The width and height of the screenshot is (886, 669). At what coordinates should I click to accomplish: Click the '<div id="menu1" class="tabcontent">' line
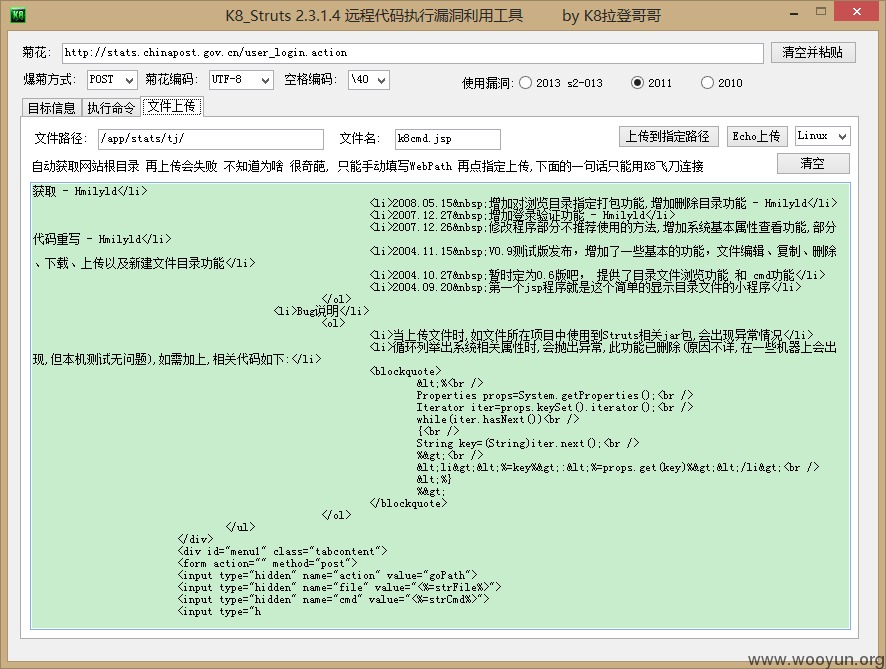[x=283, y=551]
